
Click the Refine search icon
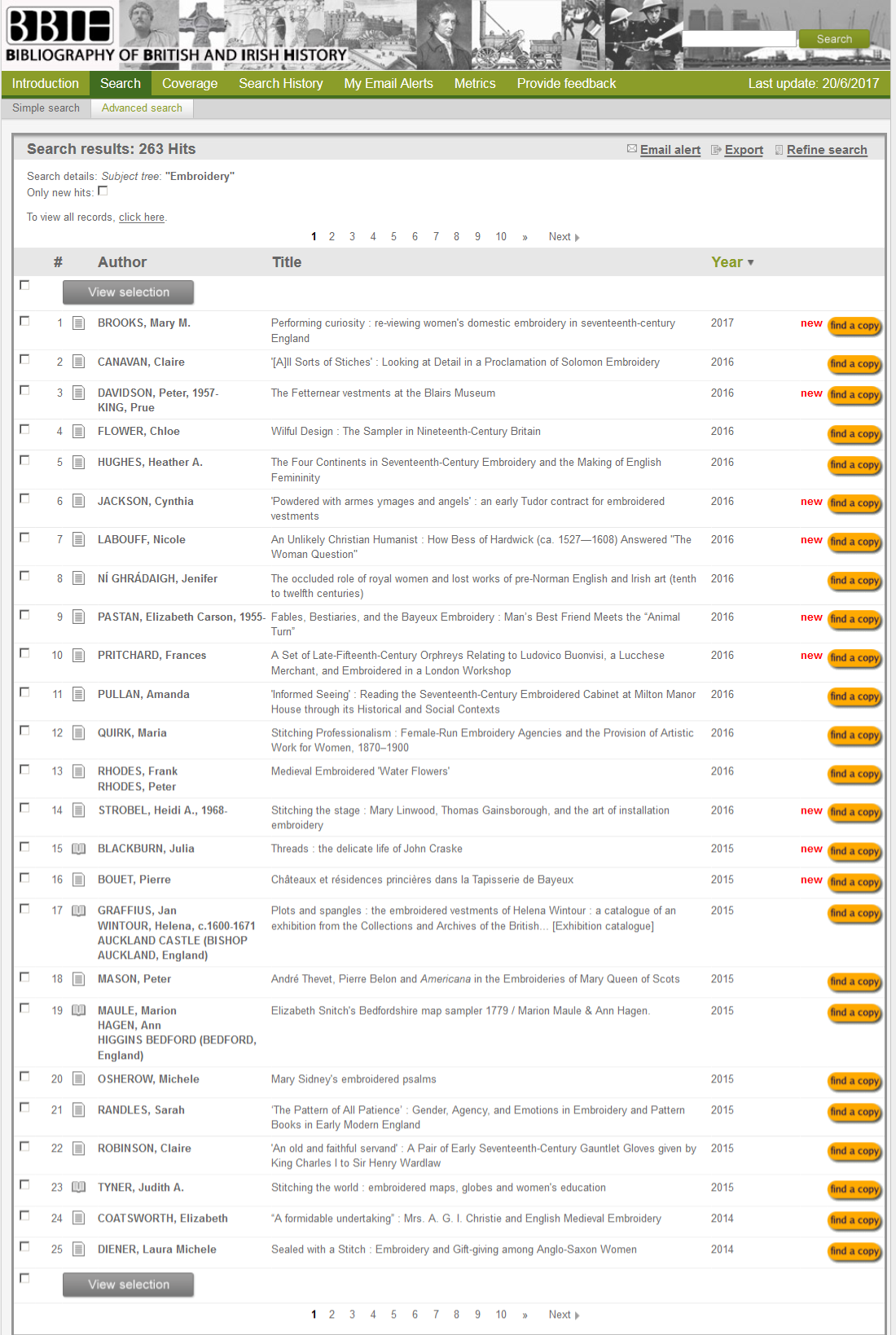779,150
